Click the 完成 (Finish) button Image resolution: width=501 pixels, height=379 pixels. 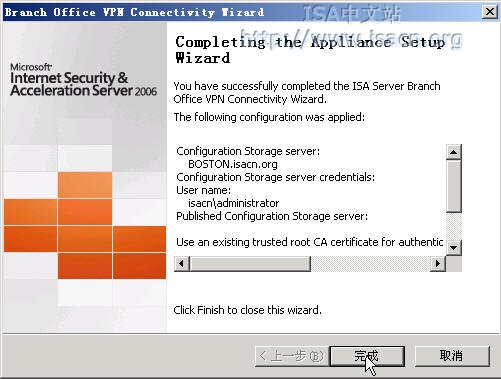pos(367,356)
